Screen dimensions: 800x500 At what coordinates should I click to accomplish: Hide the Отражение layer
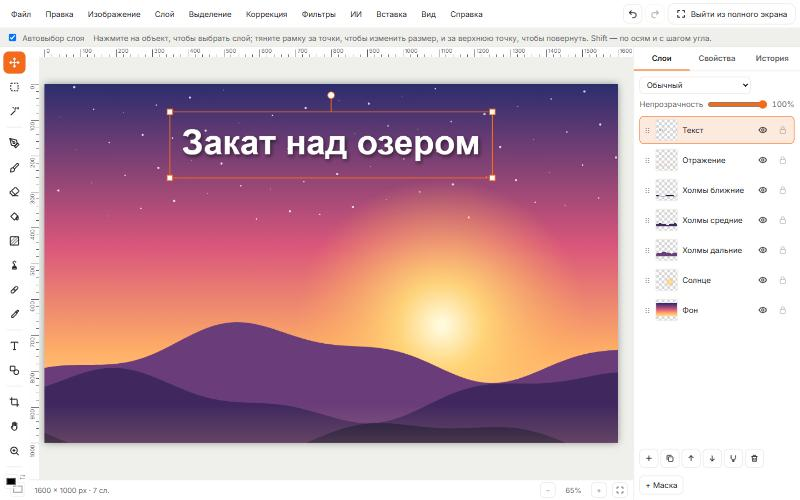click(763, 160)
